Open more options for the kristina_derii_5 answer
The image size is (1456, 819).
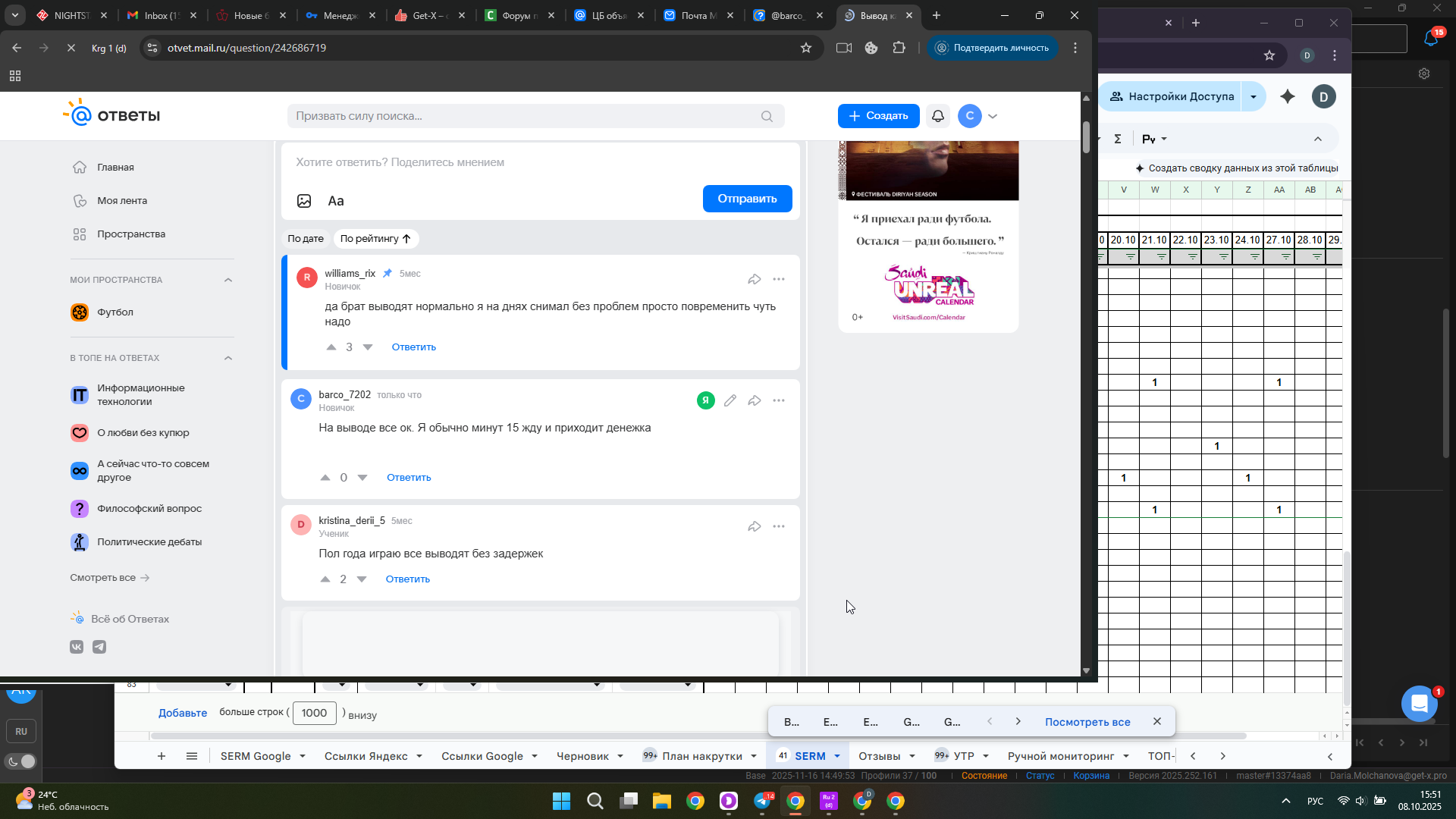tap(779, 526)
